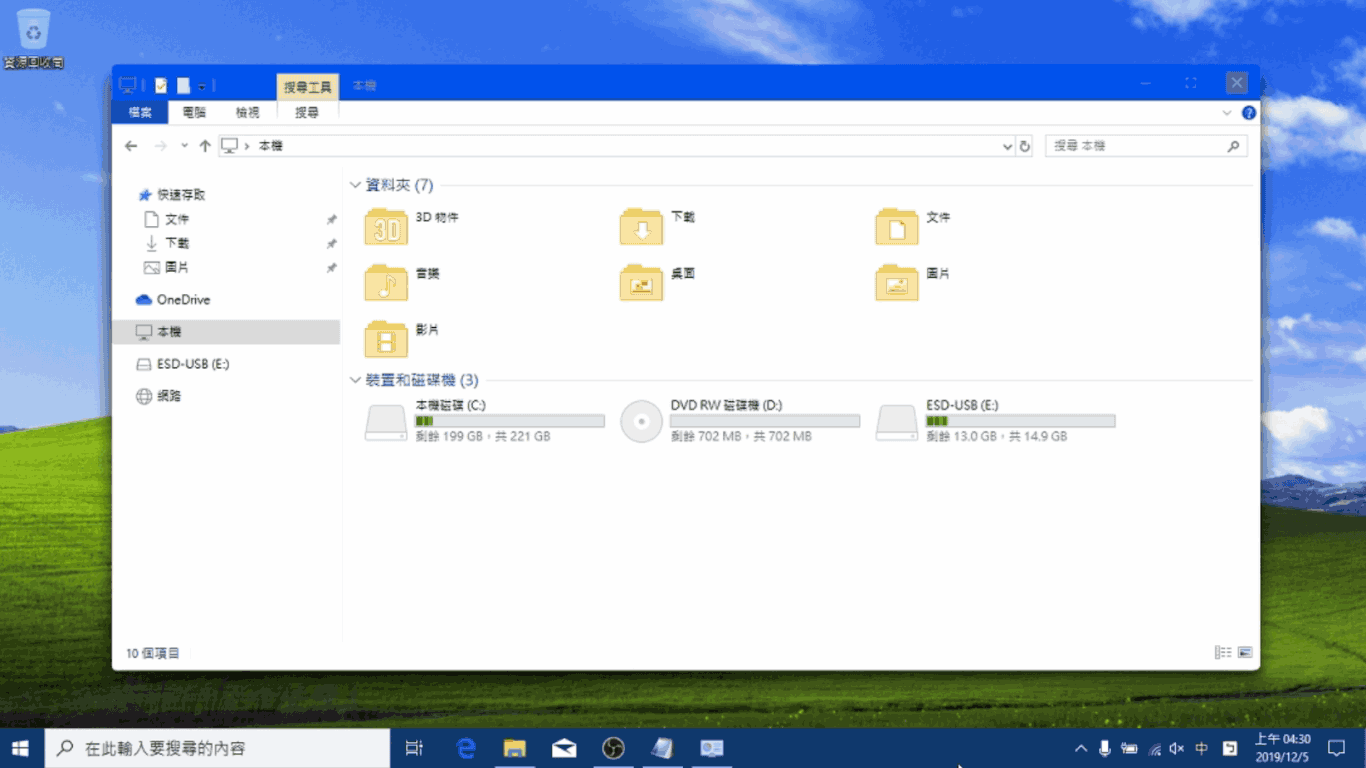
Task: Select OneDrive in navigation pane
Action: coord(183,299)
